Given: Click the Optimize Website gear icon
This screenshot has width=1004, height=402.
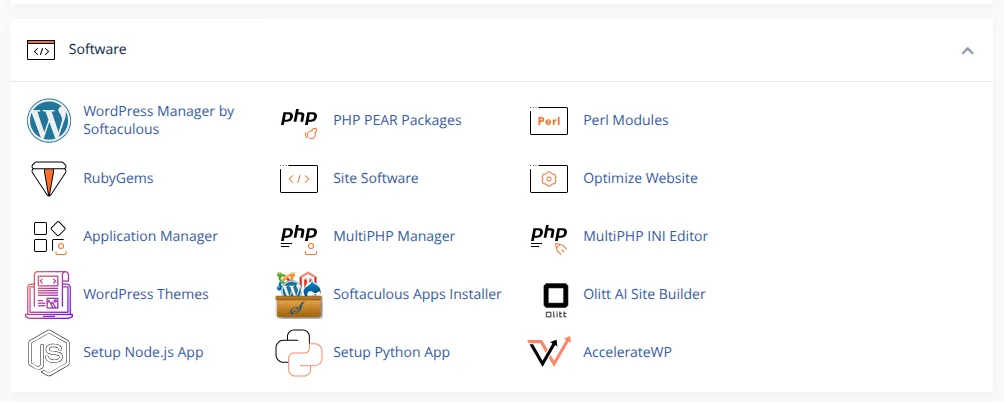Looking at the screenshot, I should tap(549, 179).
